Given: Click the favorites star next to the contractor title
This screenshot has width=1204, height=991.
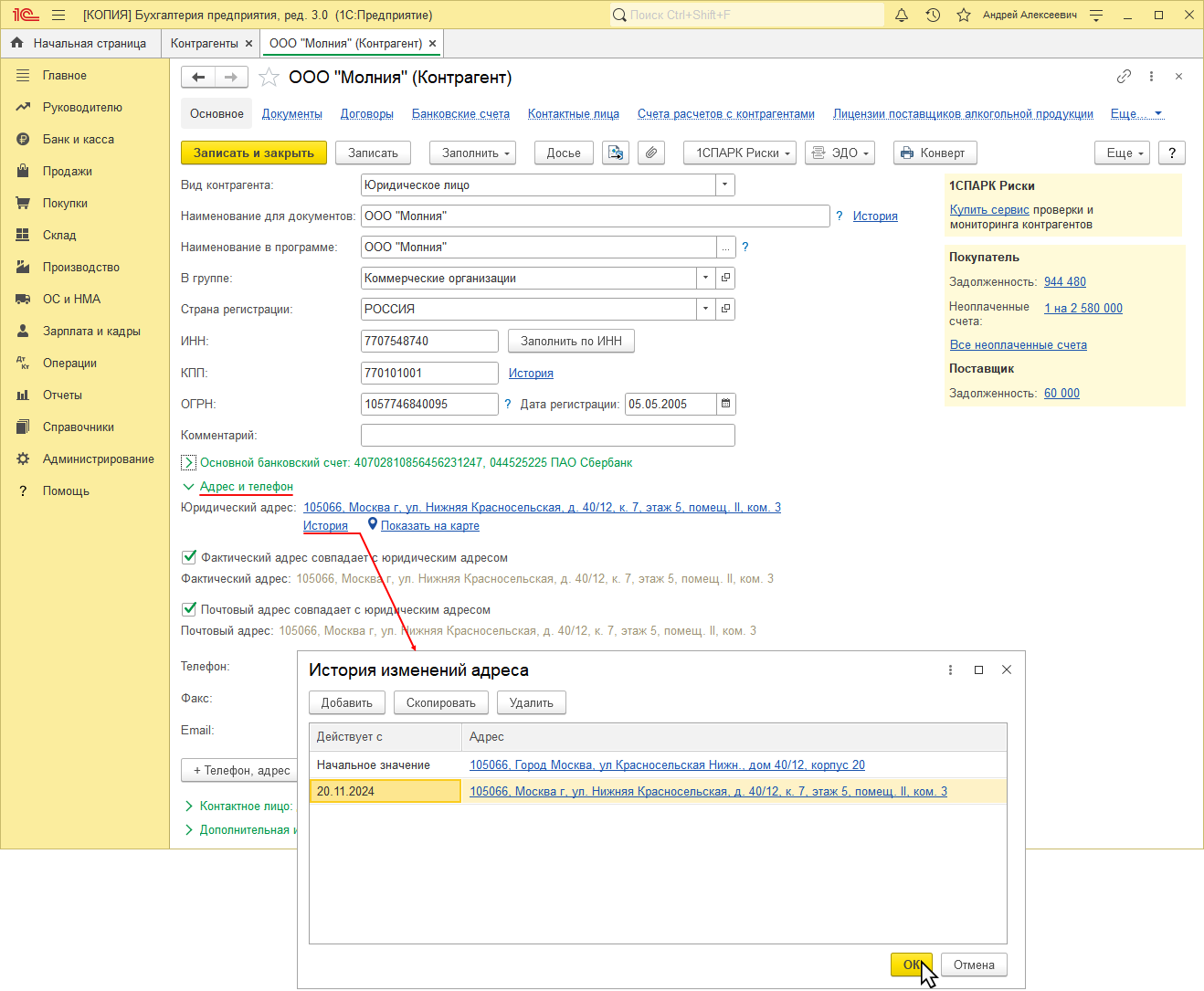Looking at the screenshot, I should tap(269, 78).
